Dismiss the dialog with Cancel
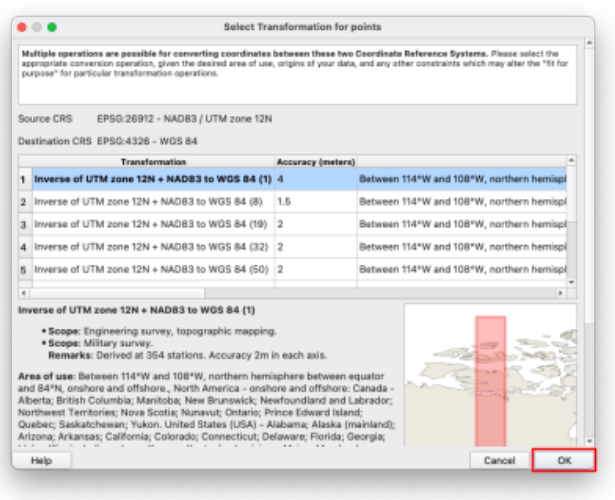This screenshot has height=500, width=615. click(x=499, y=460)
